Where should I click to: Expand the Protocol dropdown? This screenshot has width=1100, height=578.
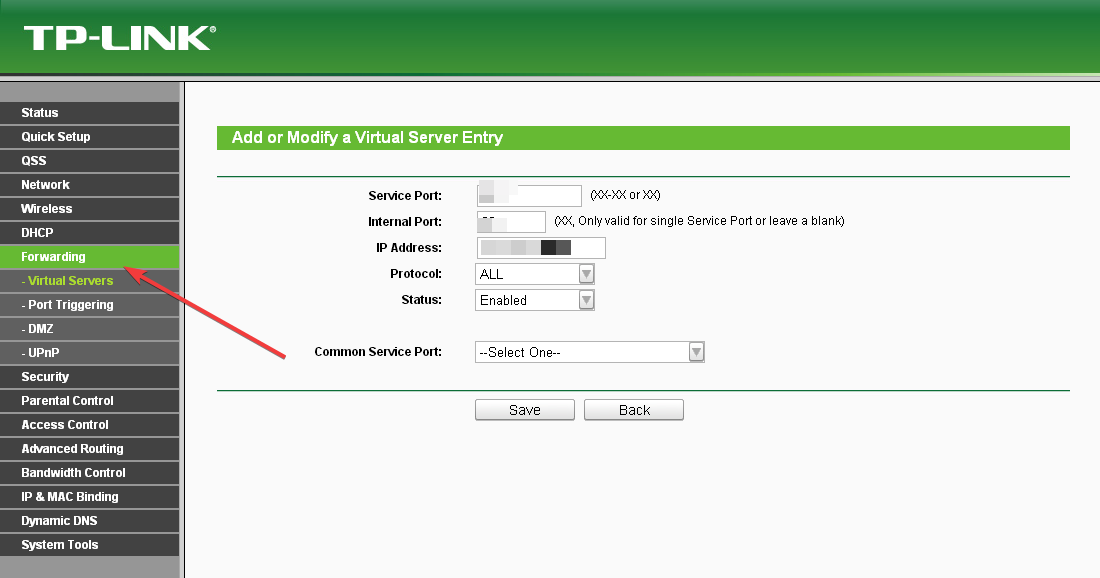(x=585, y=273)
